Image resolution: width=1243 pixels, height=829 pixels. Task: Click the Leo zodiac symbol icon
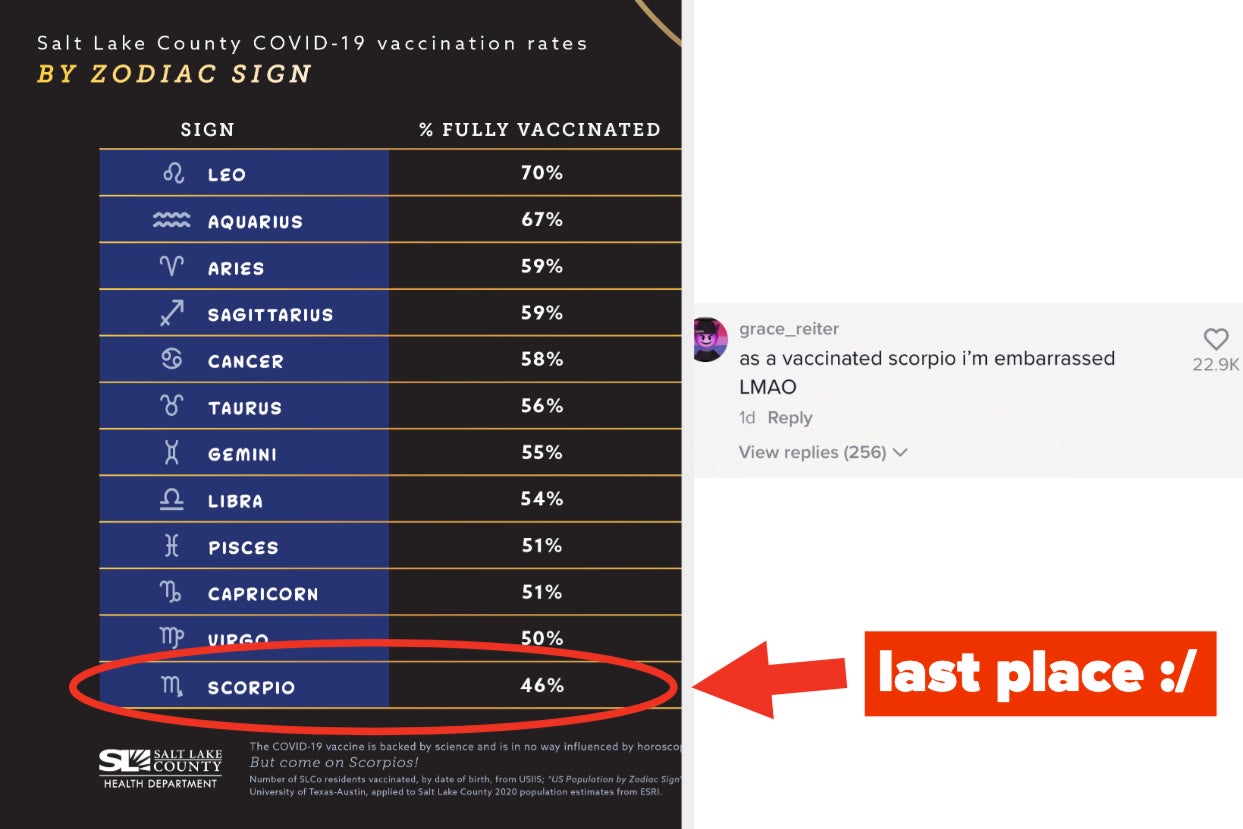click(x=173, y=174)
